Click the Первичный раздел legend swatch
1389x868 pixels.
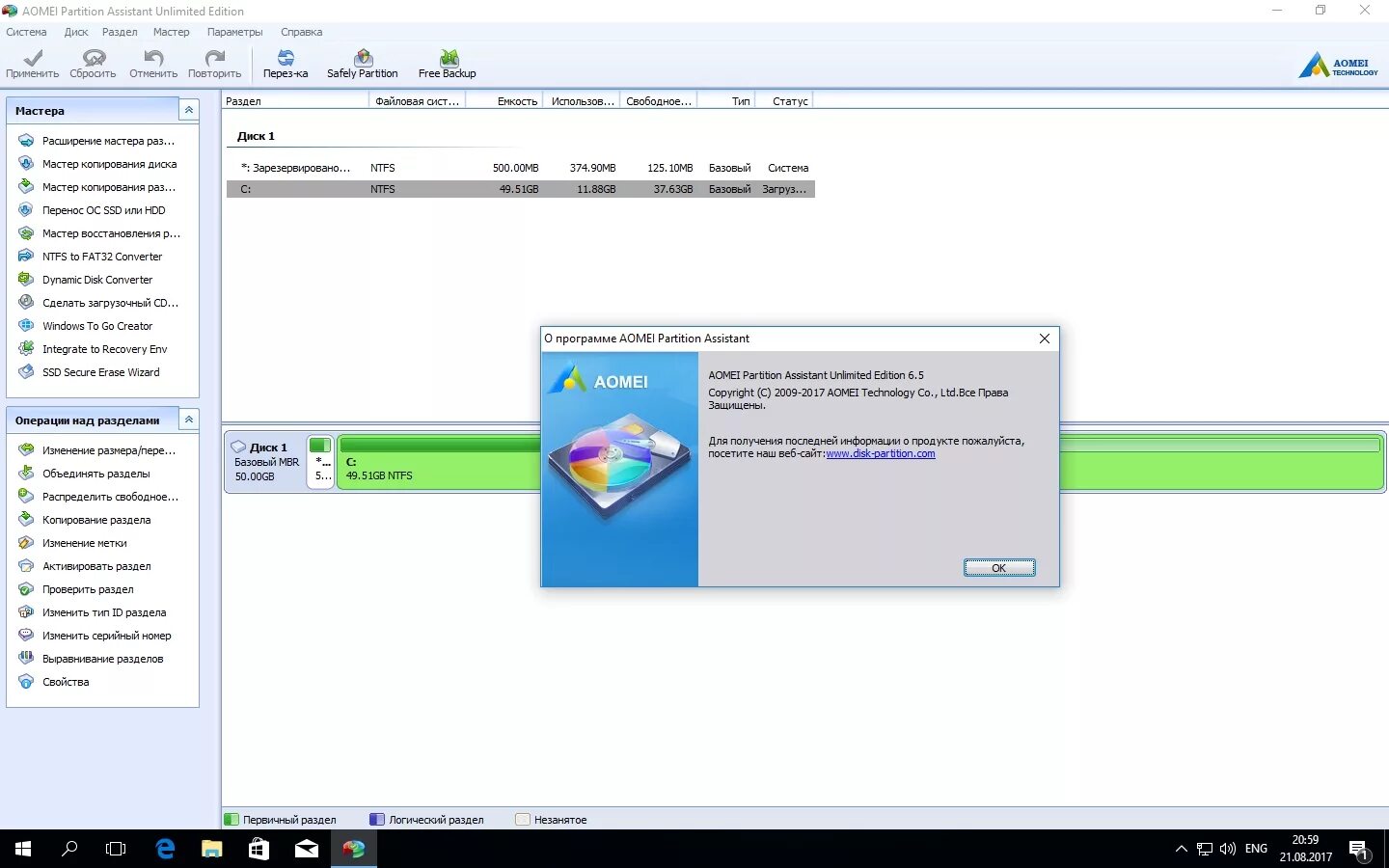pos(231,820)
